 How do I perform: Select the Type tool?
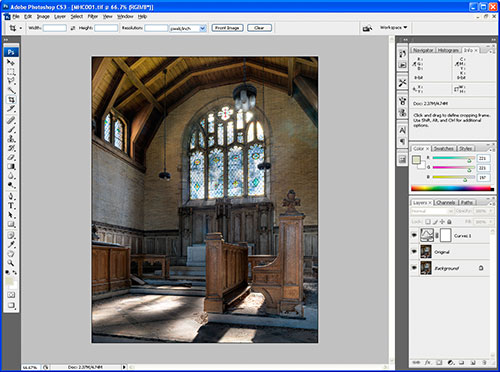(11, 206)
